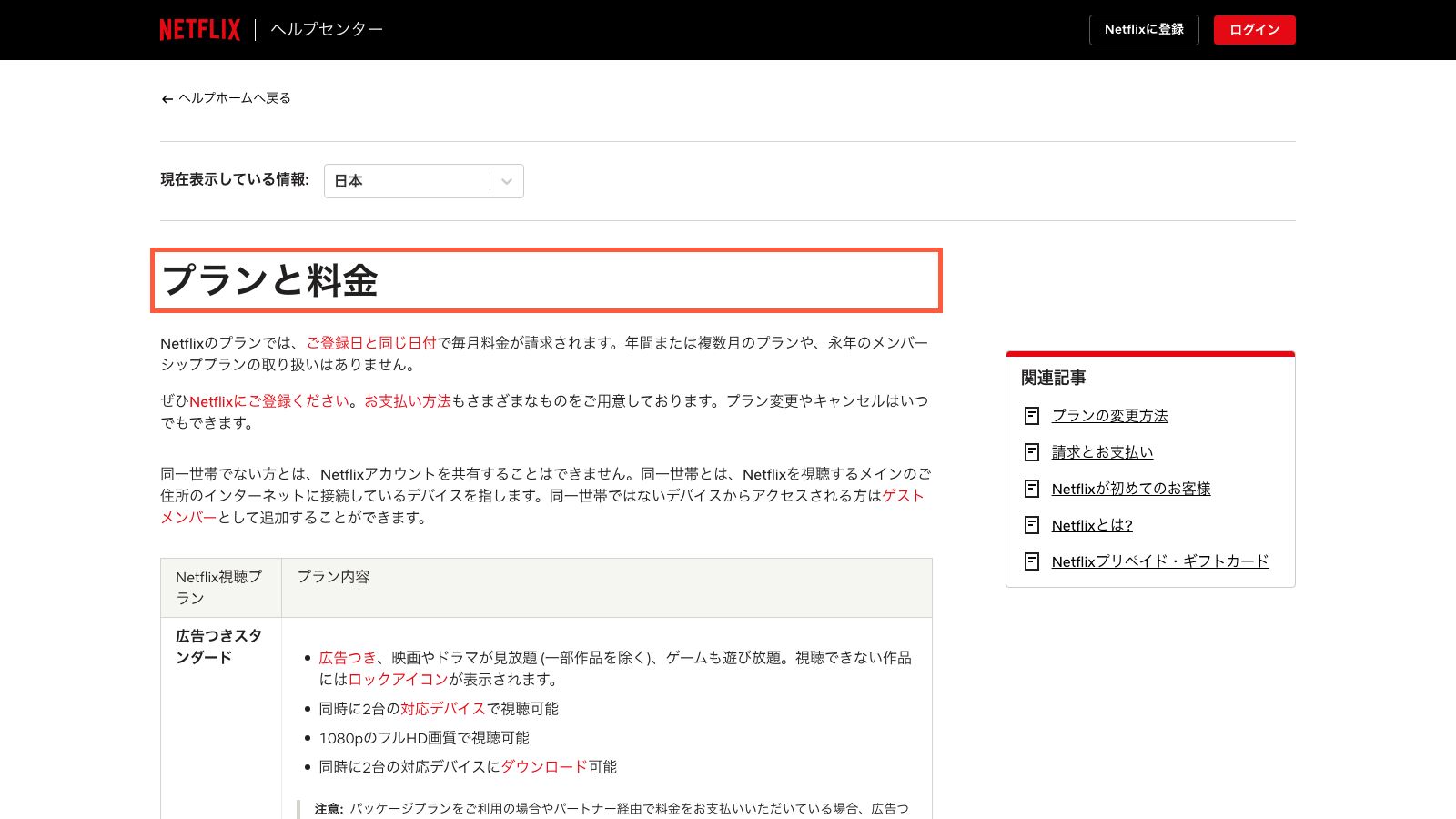Open ご登録日と同じ日付 link
Viewport: 1456px width, 819px height.
tap(371, 343)
